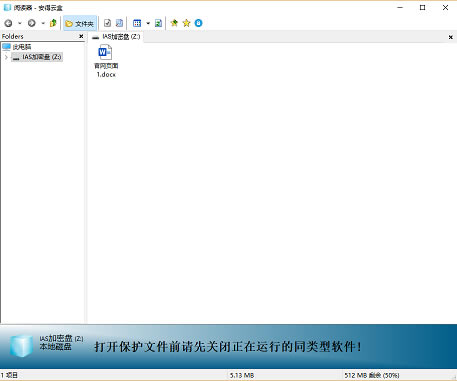457x381 pixels.
Task: Open the view mode dropdown arrow
Action: [148, 23]
